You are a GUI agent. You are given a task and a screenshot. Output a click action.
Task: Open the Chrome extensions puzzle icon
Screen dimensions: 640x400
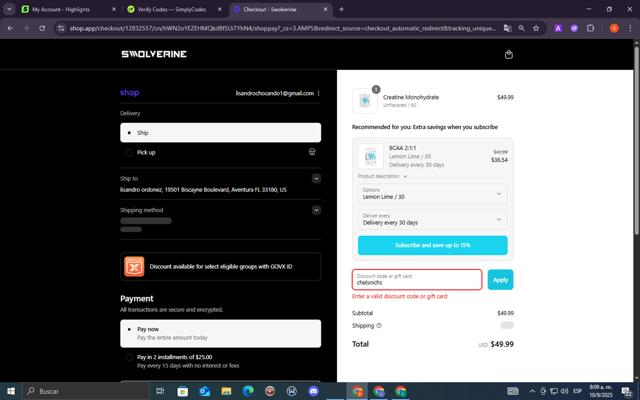point(590,28)
